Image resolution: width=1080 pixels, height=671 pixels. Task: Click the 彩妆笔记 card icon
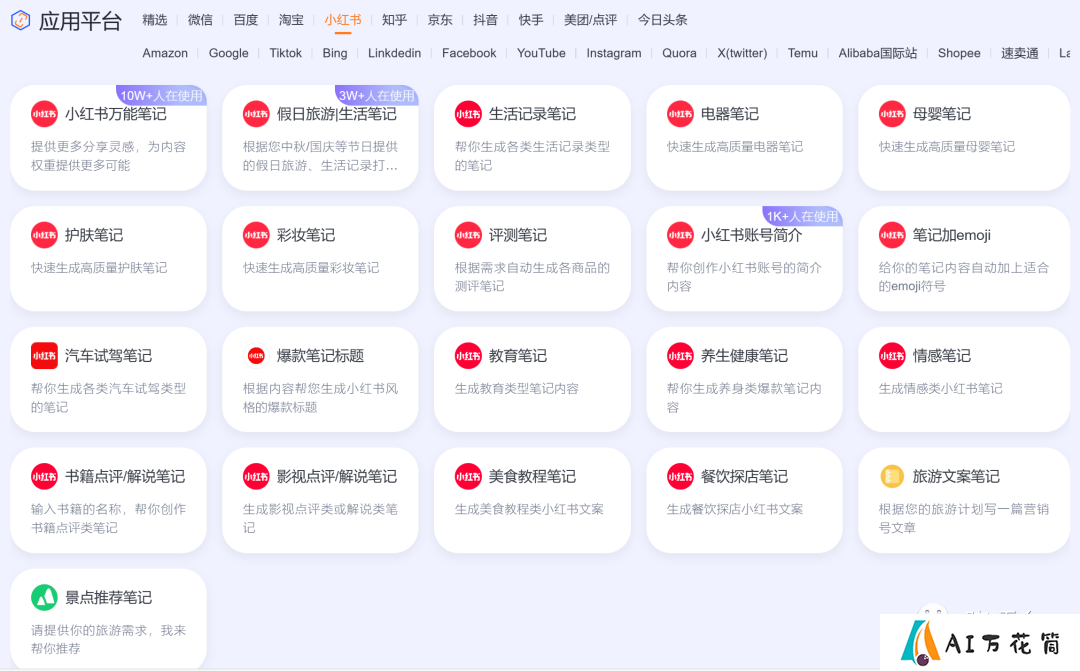pyautogui.click(x=256, y=236)
